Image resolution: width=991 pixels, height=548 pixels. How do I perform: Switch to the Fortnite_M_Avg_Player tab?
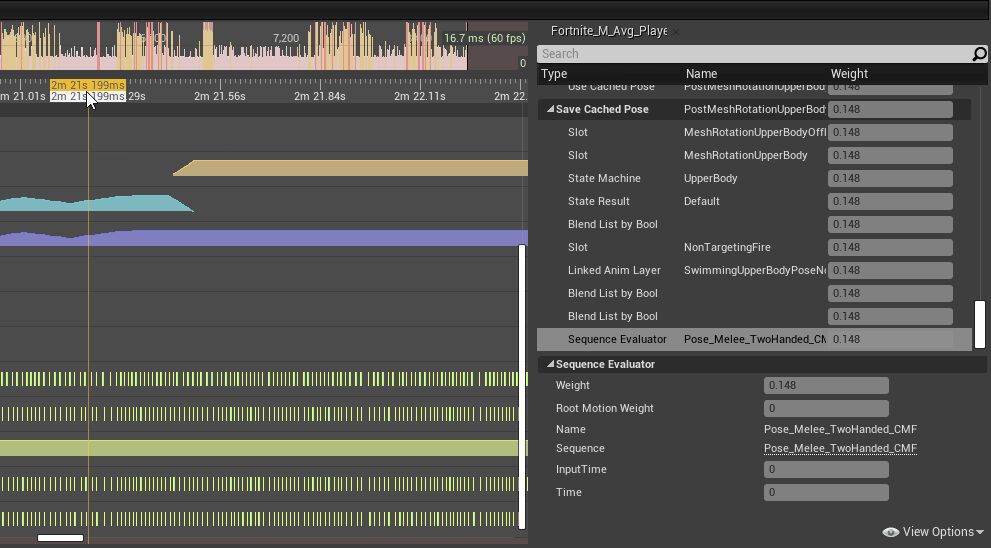point(608,31)
